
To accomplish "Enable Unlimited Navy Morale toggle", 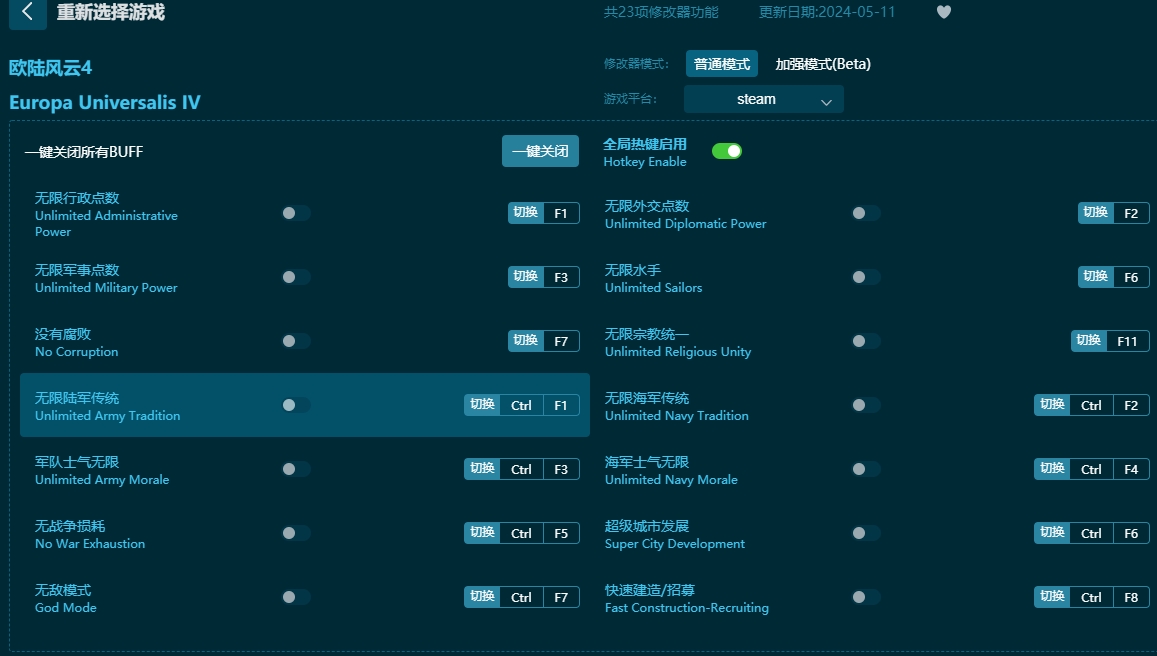I will point(866,469).
